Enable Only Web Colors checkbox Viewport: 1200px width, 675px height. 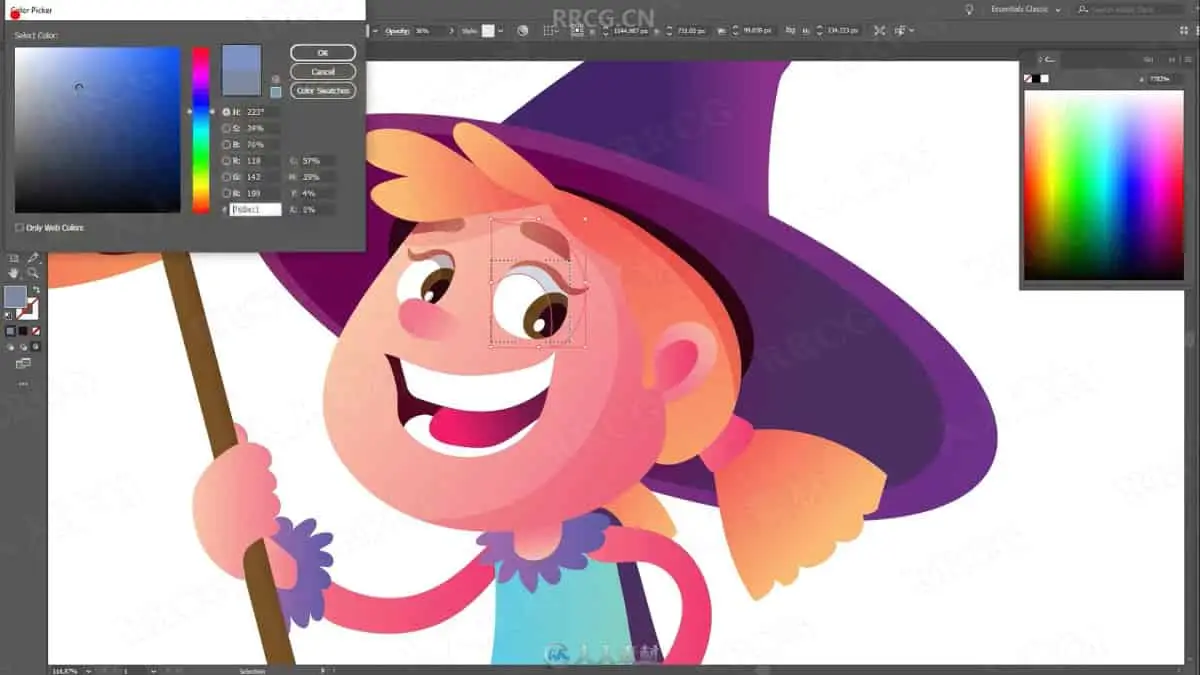[x=19, y=228]
